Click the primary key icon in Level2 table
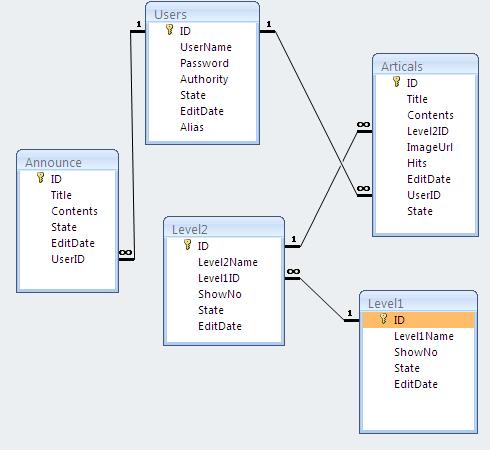 (x=188, y=245)
